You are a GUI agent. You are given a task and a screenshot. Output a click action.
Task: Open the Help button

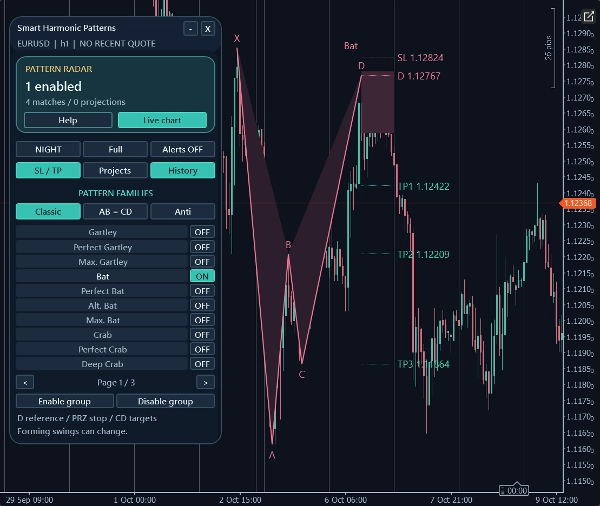click(68, 120)
